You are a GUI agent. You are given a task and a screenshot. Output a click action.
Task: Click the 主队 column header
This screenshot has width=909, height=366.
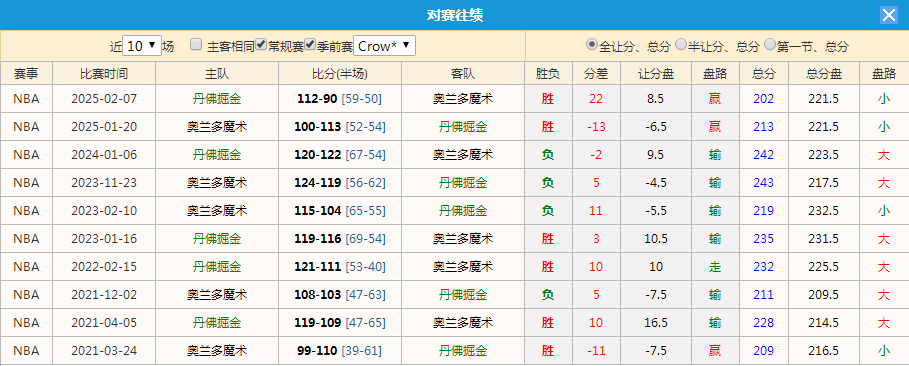click(217, 74)
